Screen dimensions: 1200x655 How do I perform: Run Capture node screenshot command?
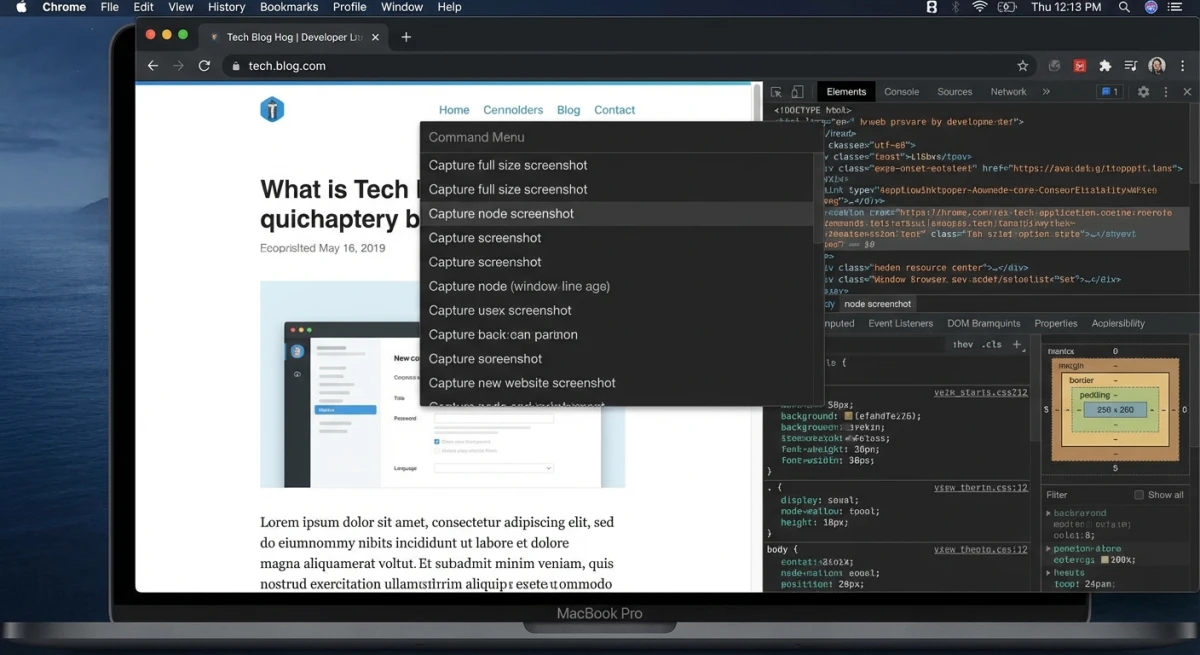pos(617,214)
